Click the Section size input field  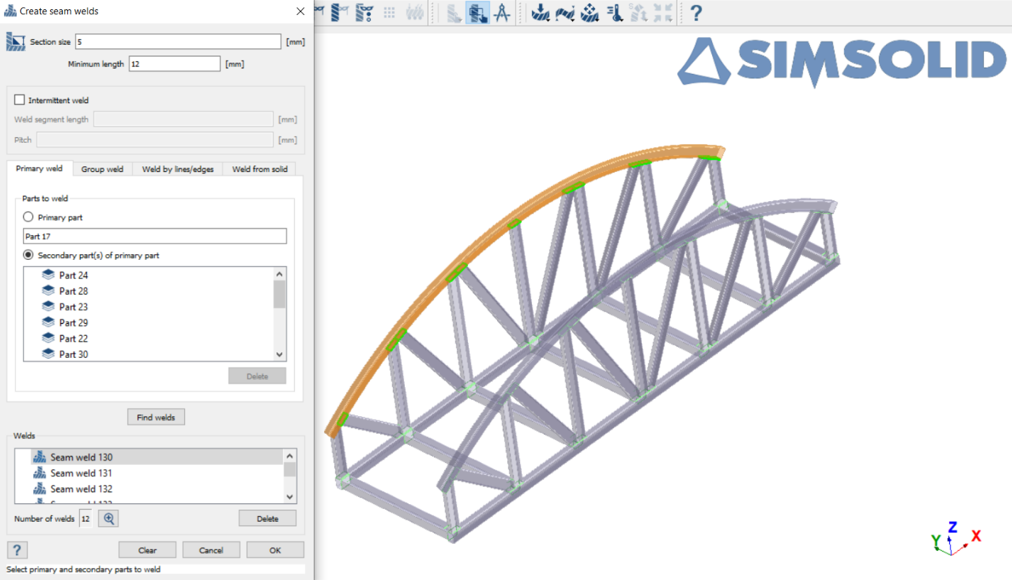coord(177,42)
